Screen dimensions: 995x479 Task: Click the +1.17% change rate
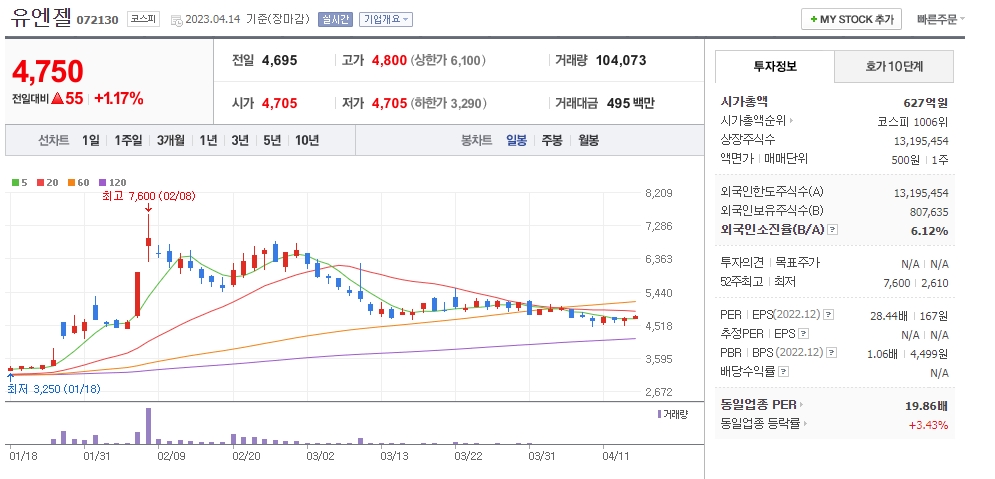click(x=119, y=98)
